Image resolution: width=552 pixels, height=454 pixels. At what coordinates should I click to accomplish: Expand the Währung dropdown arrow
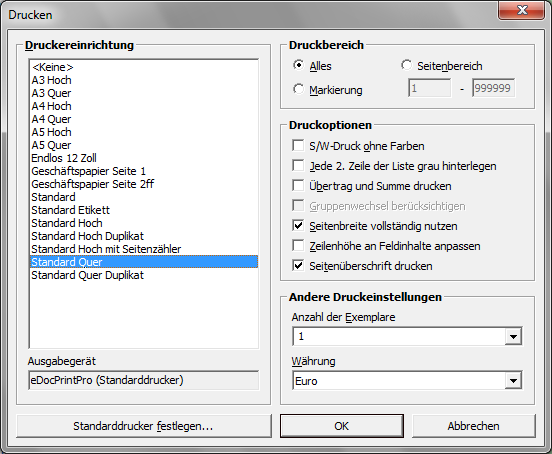pos(513,380)
